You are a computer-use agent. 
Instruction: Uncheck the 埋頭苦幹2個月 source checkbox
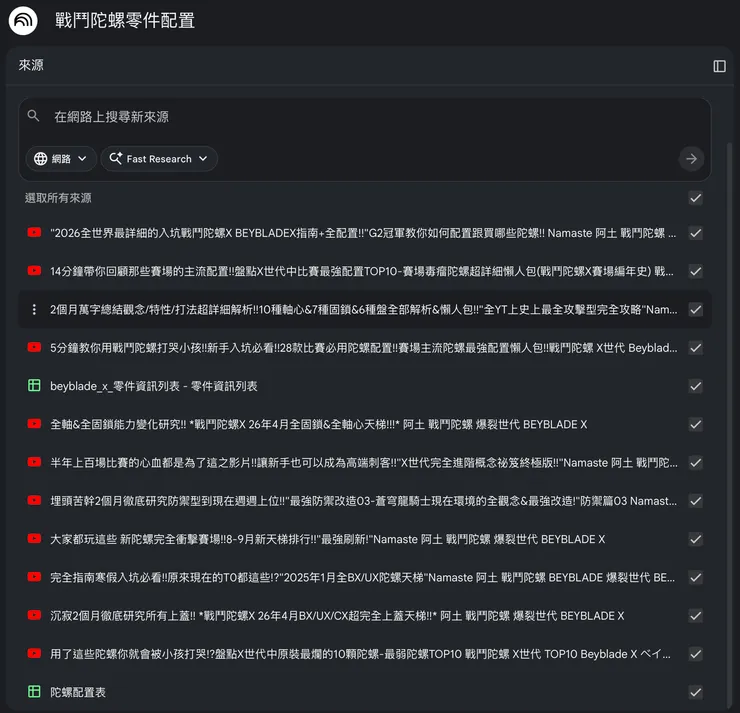coord(695,501)
